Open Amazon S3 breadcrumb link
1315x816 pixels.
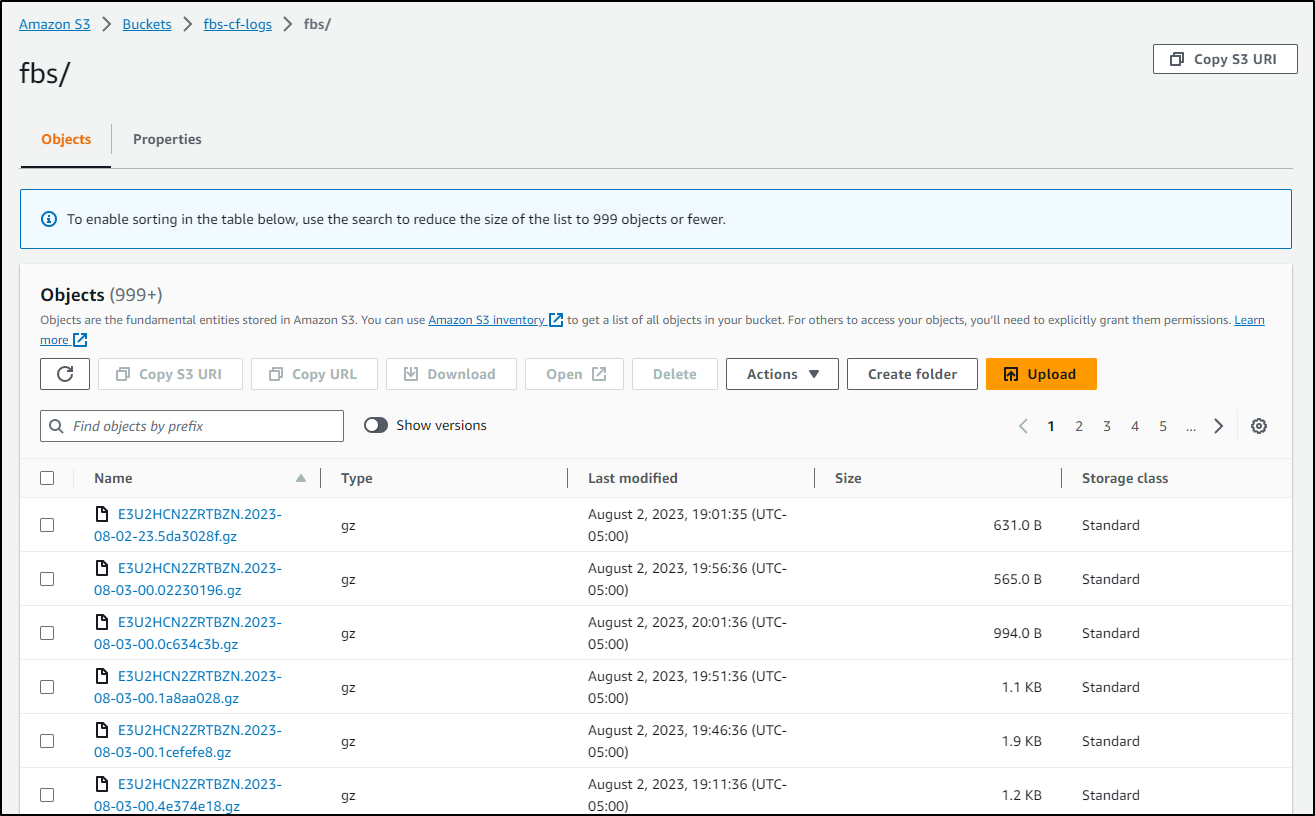[54, 24]
